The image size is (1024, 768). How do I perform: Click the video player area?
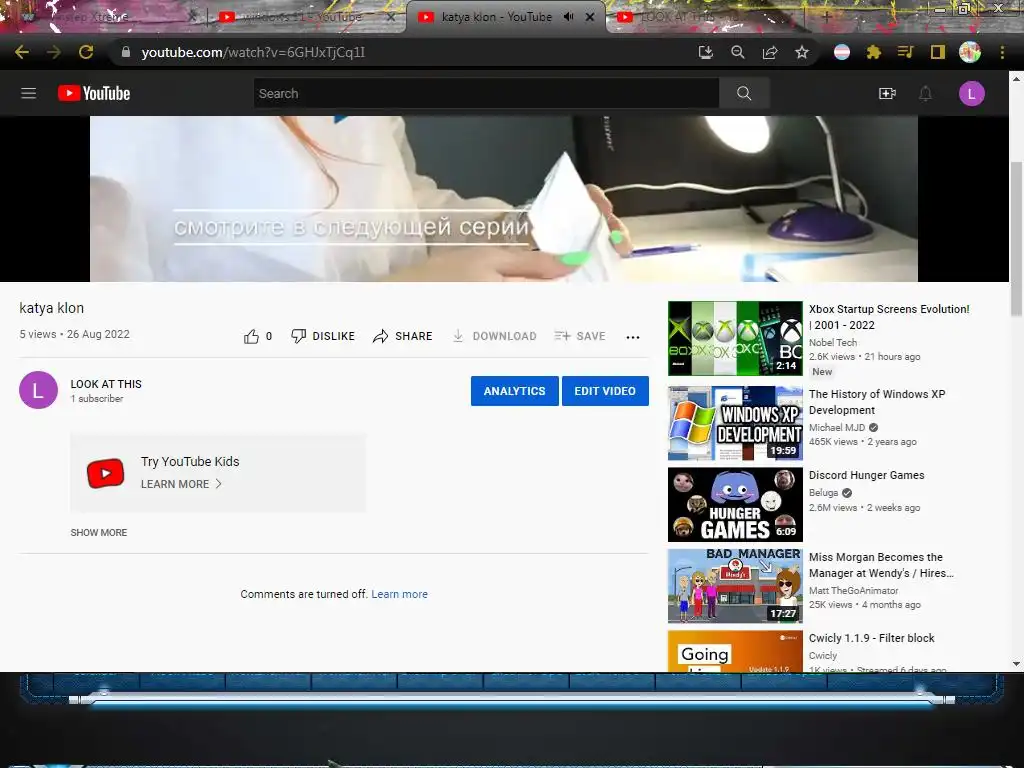pos(504,199)
